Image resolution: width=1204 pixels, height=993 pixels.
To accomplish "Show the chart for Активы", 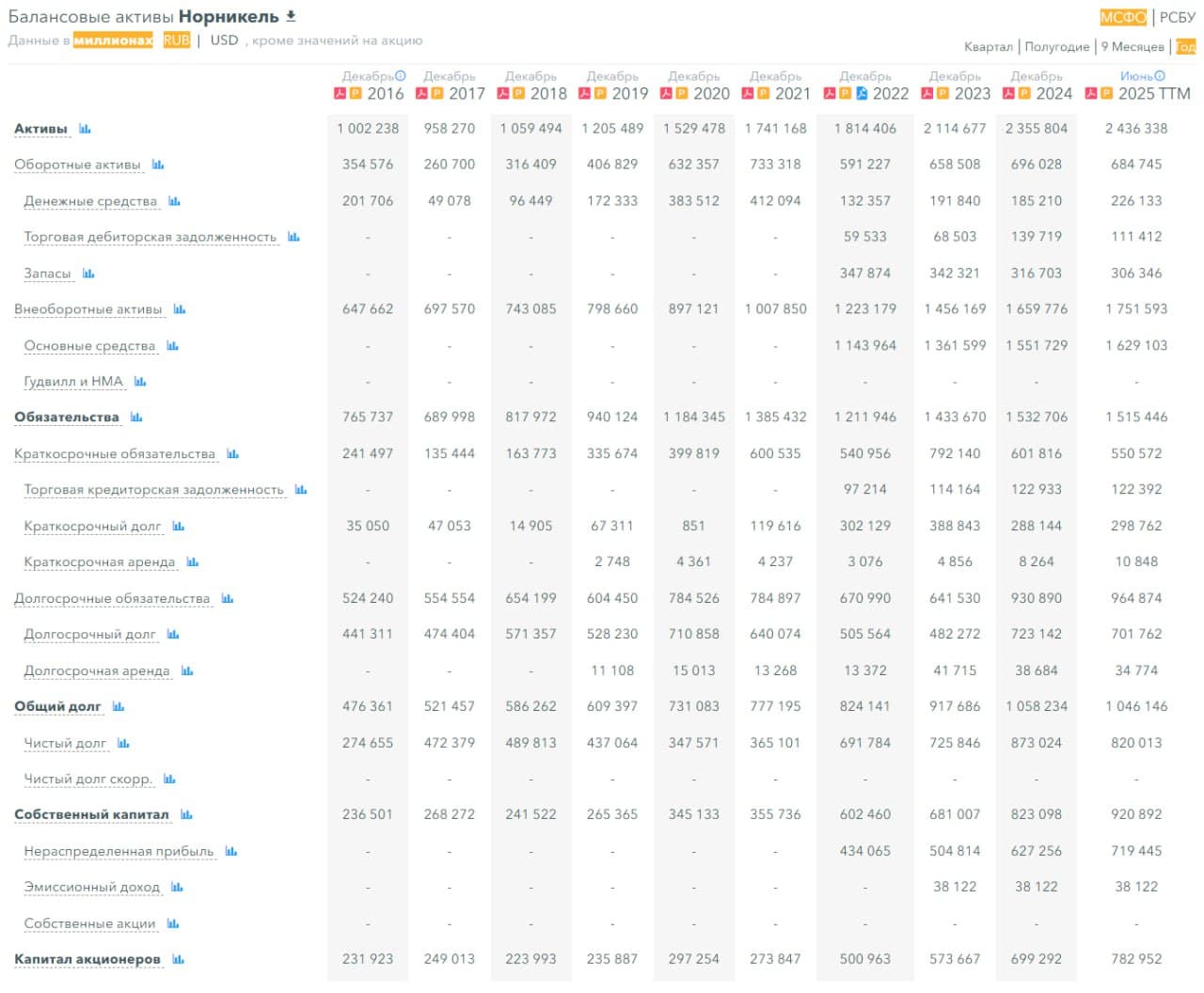I will coord(85,129).
